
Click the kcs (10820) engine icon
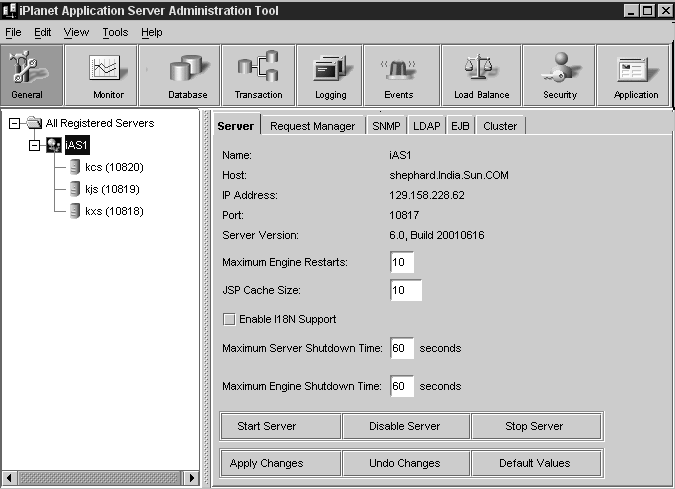[75, 167]
